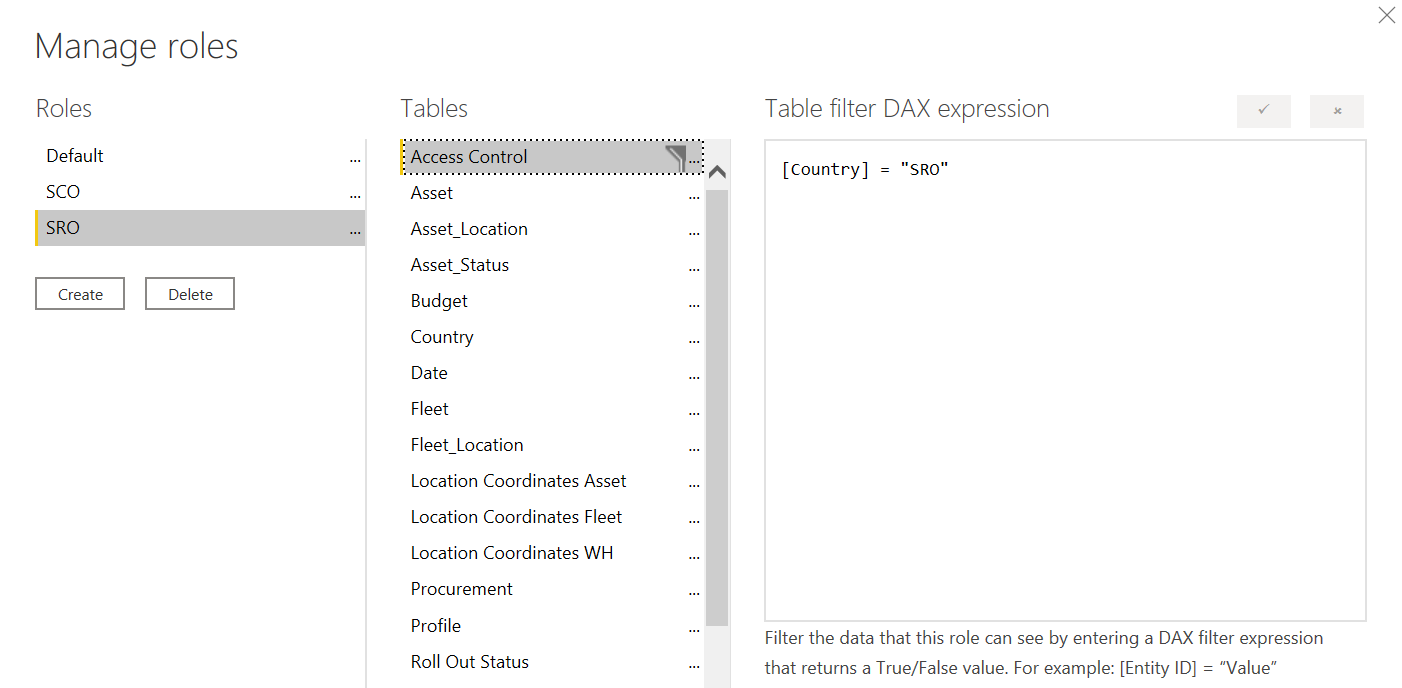Select the Fleet_Location table
The width and height of the screenshot is (1402, 688).
click(x=552, y=445)
